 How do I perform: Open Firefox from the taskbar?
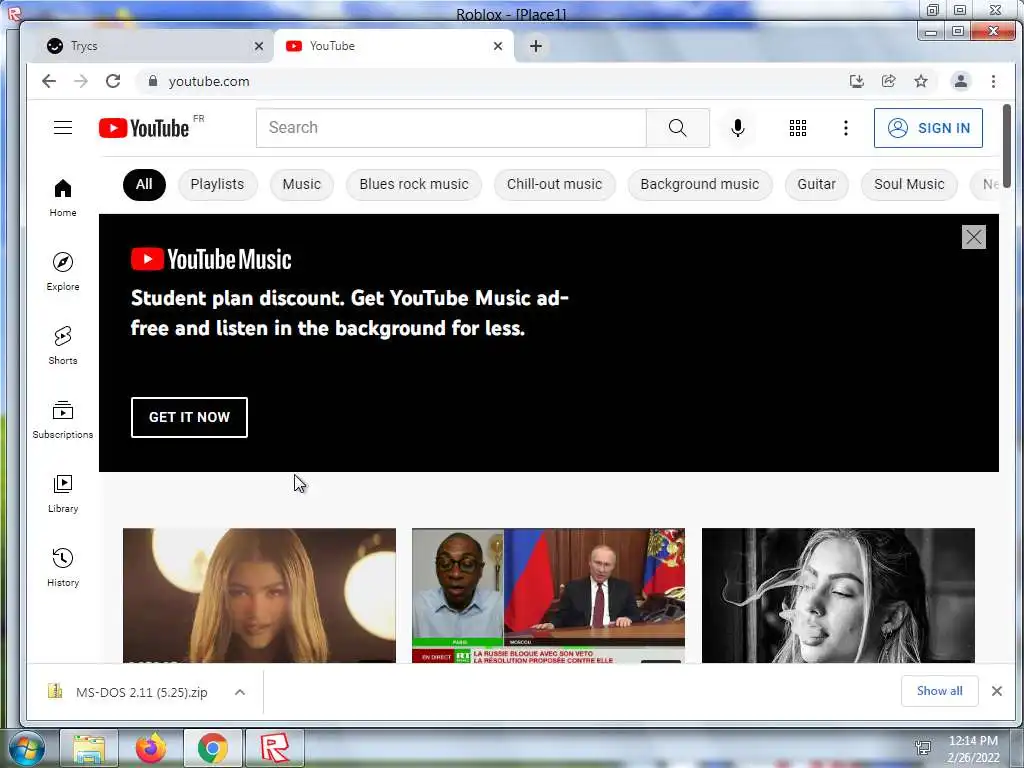click(151, 748)
